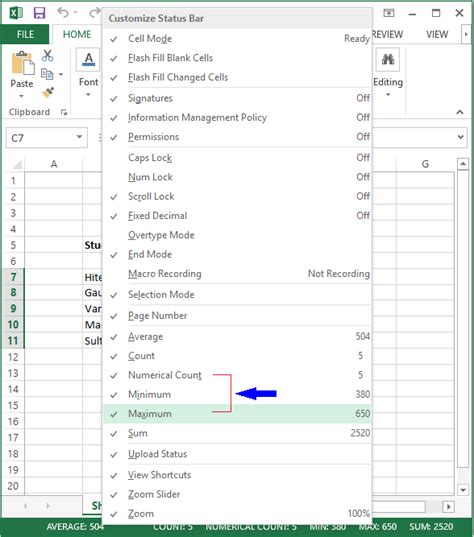Click the SUM: 2520 status bar value
Image resolution: width=474 pixels, height=537 pixels.
(431, 527)
